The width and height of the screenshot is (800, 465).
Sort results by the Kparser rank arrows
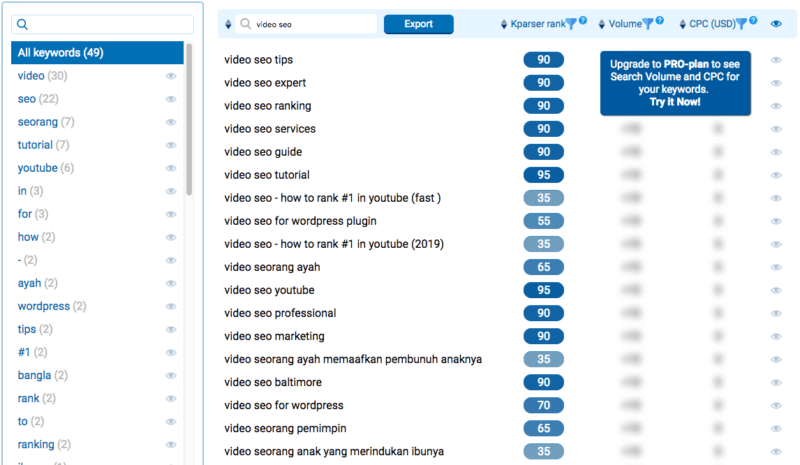click(502, 24)
